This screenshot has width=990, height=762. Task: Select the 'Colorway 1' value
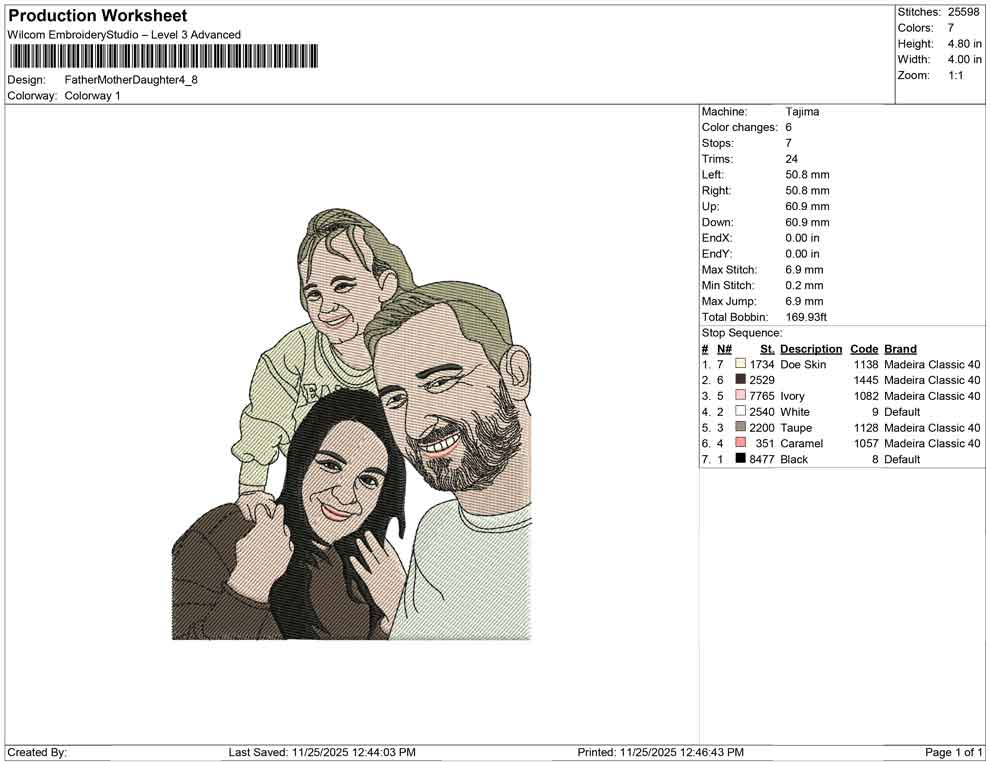coord(92,96)
